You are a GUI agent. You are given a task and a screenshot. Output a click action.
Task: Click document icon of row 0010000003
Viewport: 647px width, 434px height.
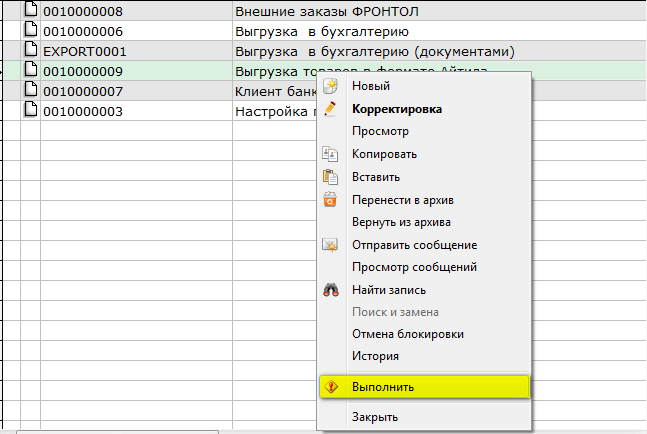point(30,111)
